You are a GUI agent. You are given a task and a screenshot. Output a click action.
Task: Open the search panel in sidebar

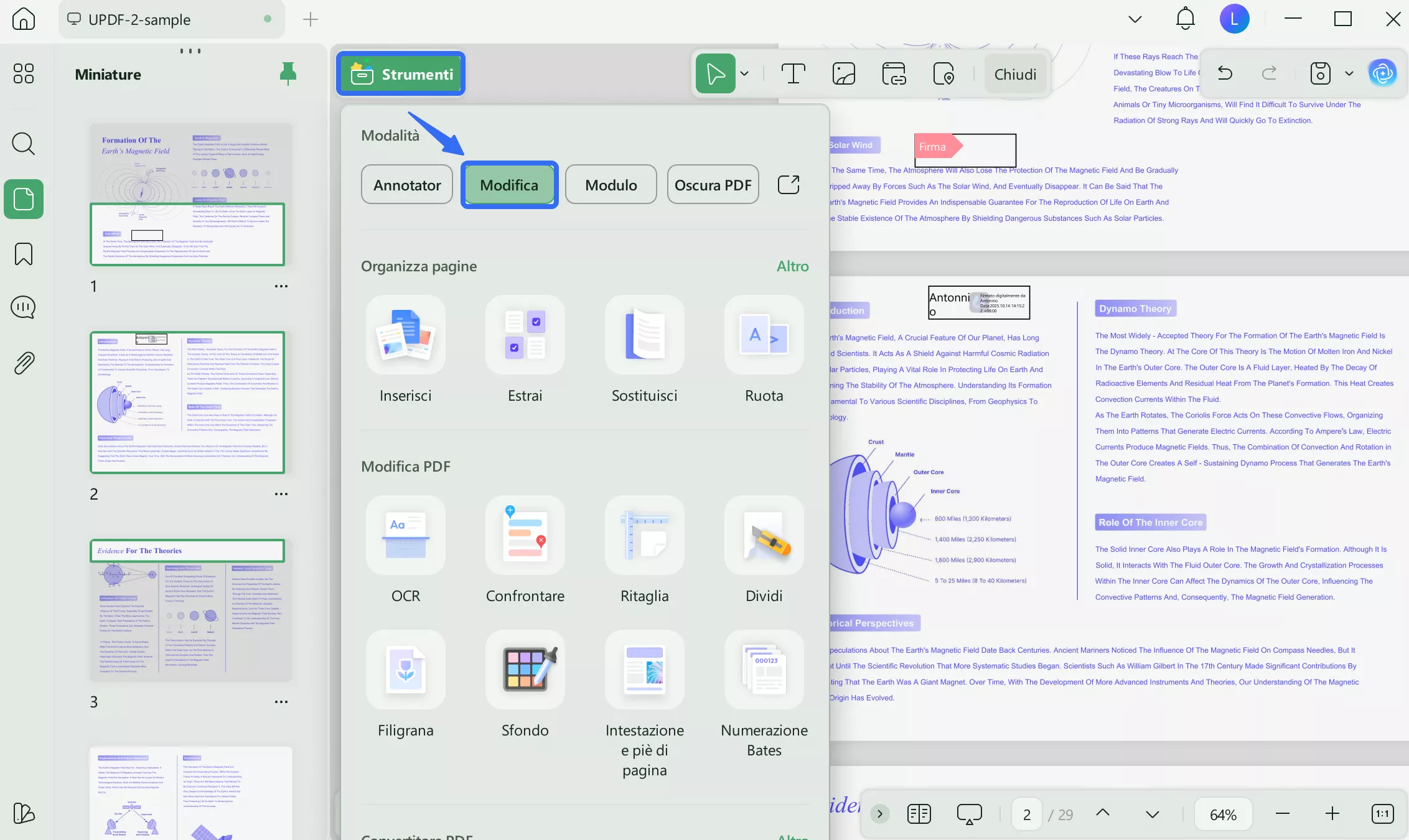pyautogui.click(x=24, y=144)
